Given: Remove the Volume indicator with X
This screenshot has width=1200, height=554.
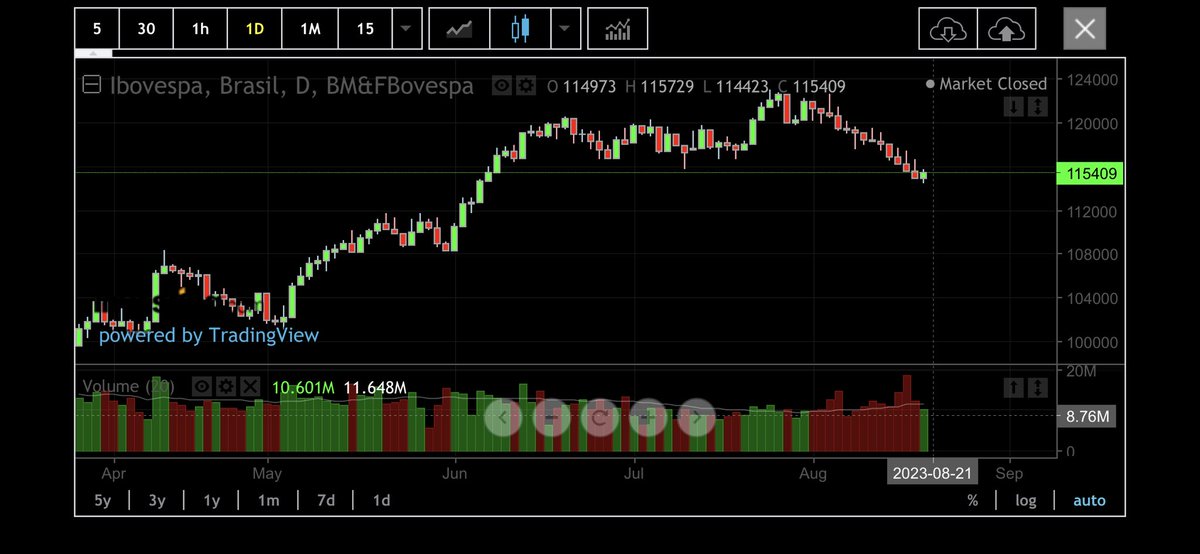Looking at the screenshot, I should pyautogui.click(x=250, y=386).
